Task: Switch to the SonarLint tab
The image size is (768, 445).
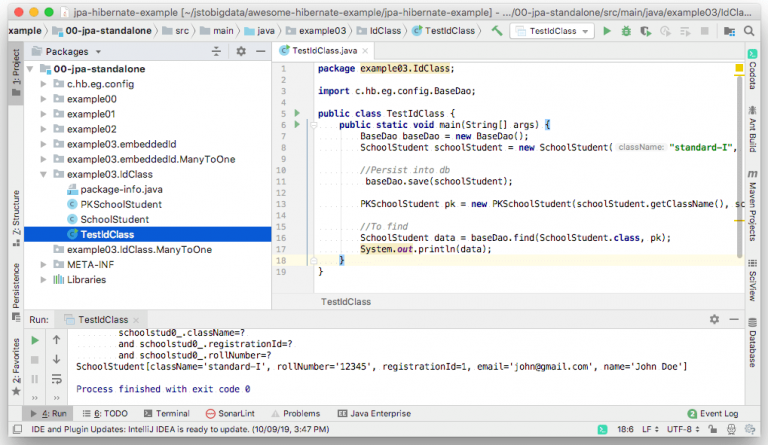Action: click(x=232, y=413)
